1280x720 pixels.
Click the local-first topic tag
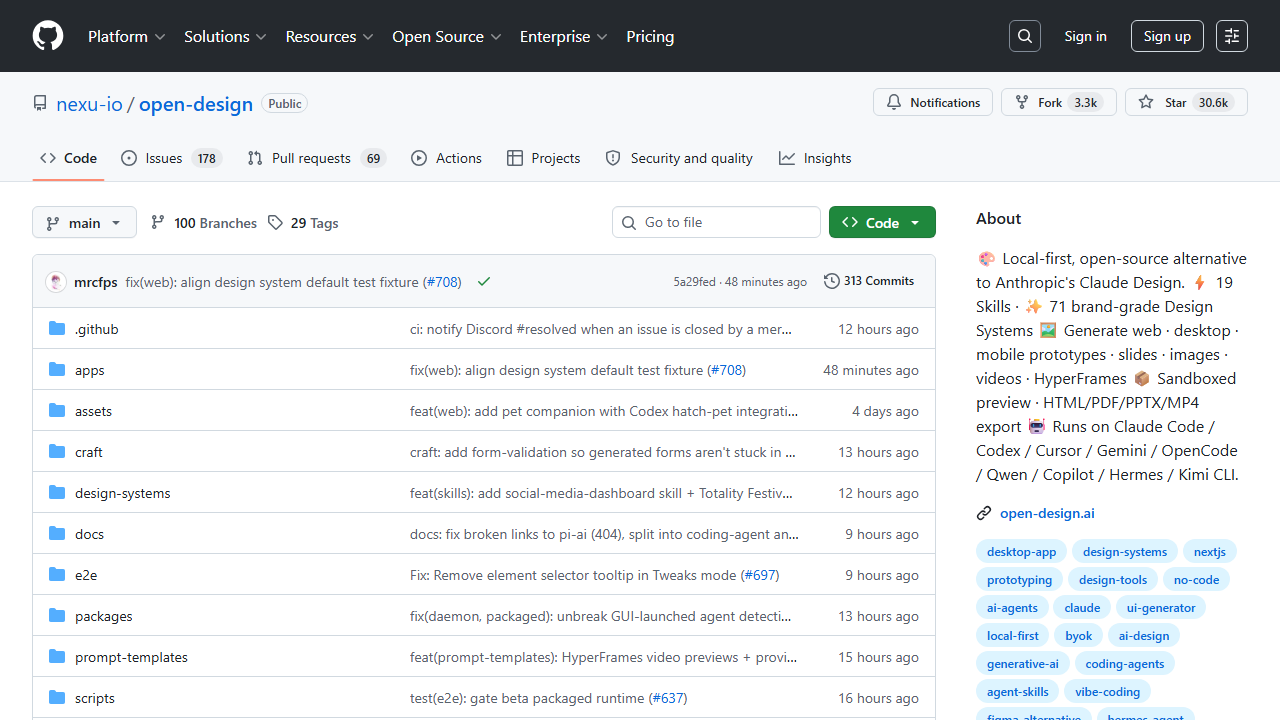[x=1012, y=636]
